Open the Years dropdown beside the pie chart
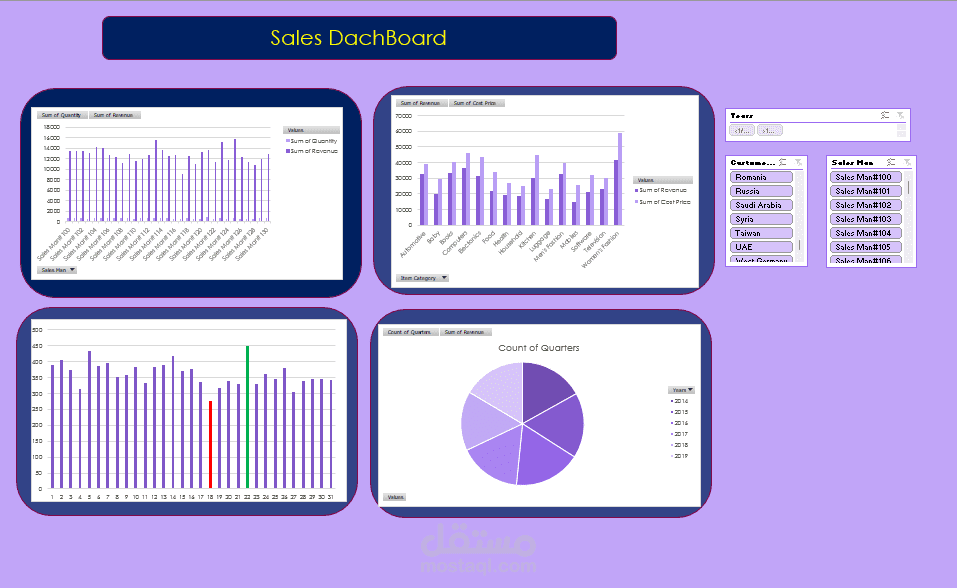This screenshot has height=588, width=957. click(681, 390)
